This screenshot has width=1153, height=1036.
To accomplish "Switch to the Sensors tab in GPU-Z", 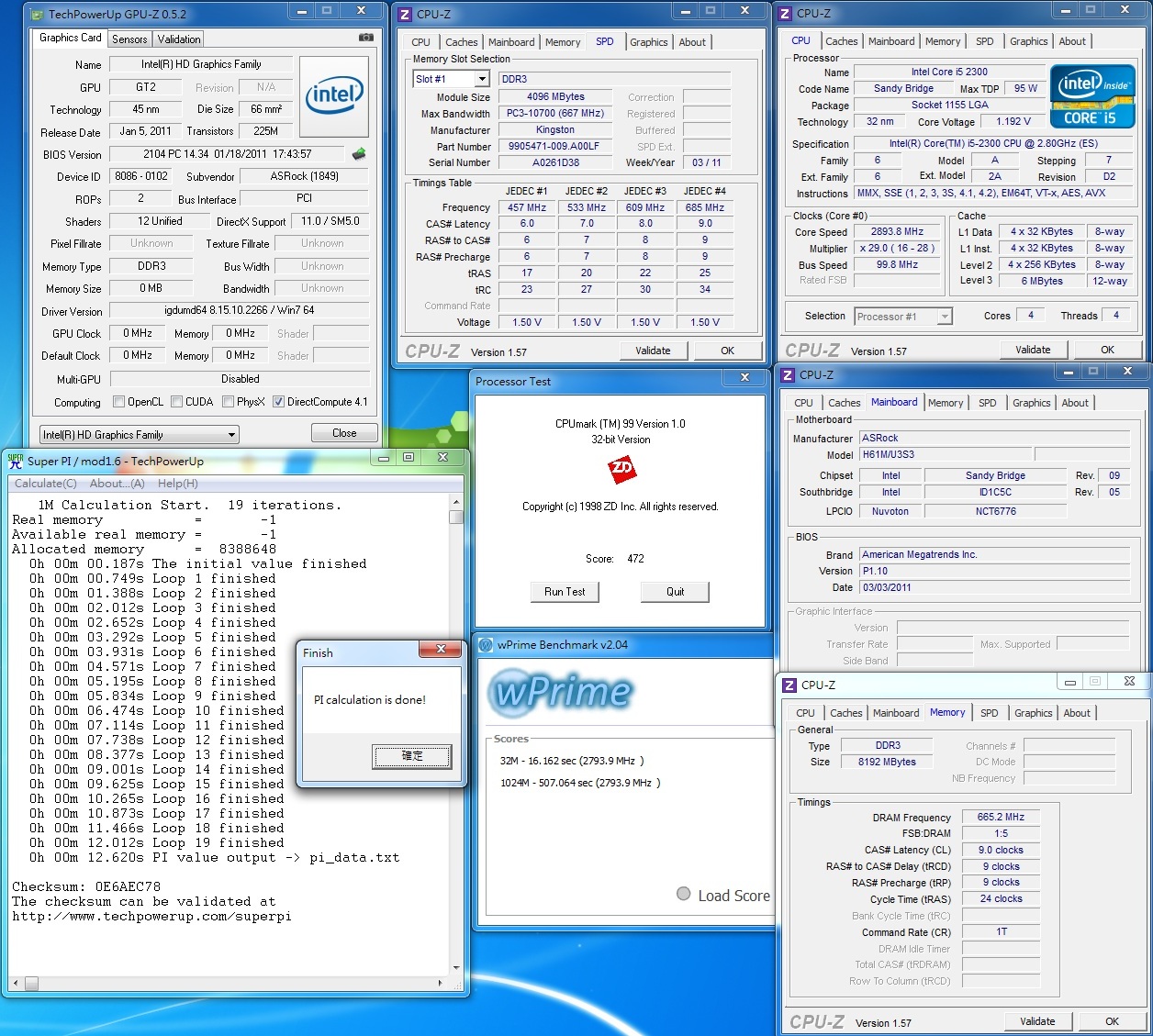I will click(129, 39).
